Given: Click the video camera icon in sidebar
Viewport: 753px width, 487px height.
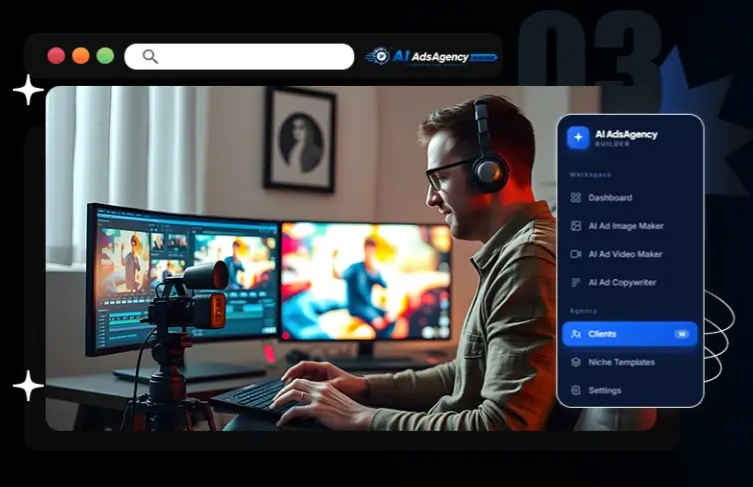Looking at the screenshot, I should click(576, 254).
